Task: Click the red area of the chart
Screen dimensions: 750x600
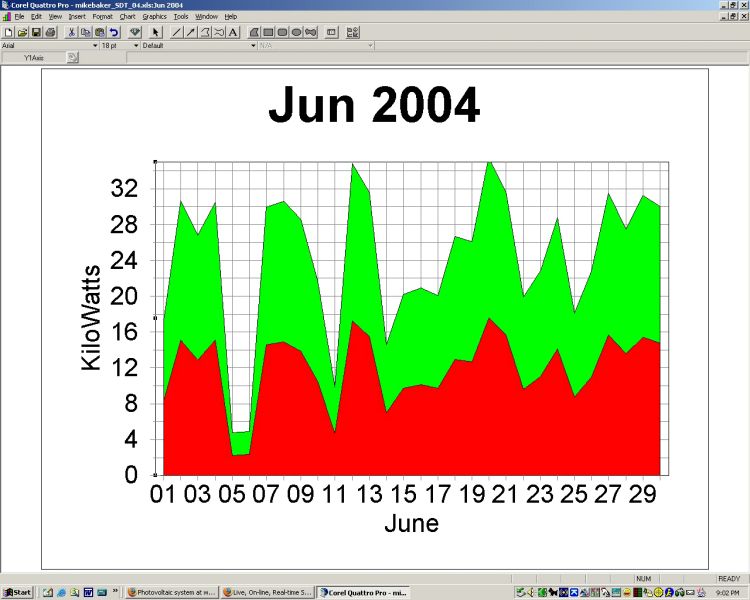Action: point(400,430)
